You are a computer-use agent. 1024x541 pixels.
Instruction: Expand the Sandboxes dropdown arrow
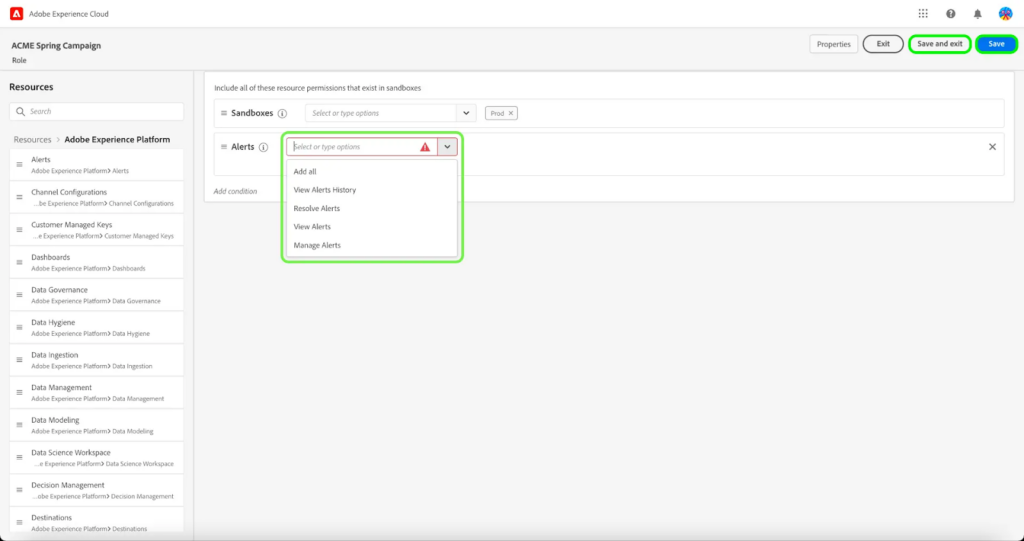point(466,113)
